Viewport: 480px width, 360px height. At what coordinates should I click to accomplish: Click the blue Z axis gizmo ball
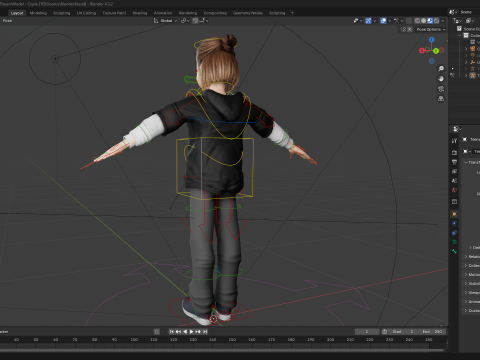tap(432, 40)
